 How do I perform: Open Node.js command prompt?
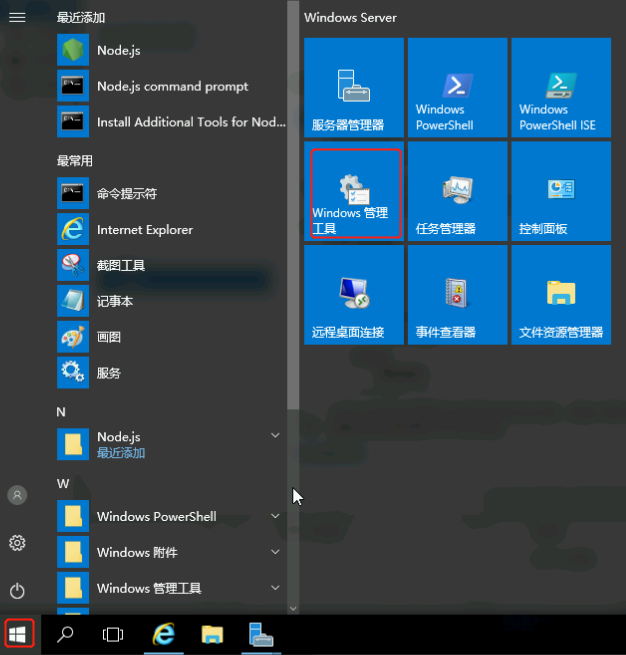pyautogui.click(x=171, y=86)
